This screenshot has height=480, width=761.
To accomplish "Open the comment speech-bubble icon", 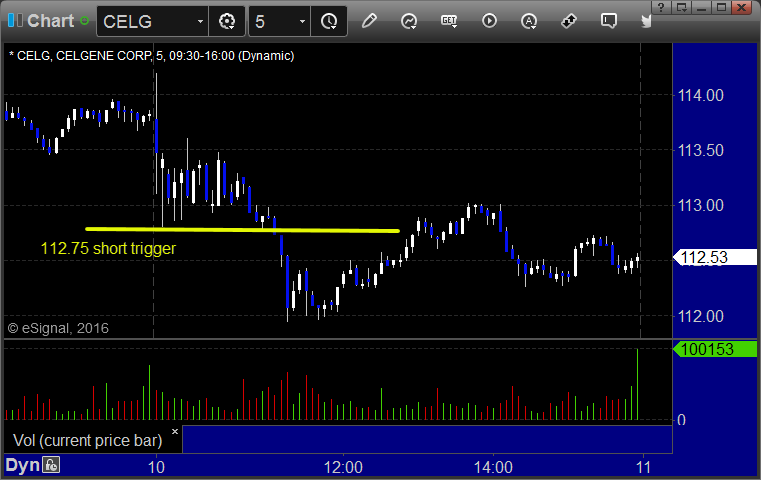I will 609,21.
